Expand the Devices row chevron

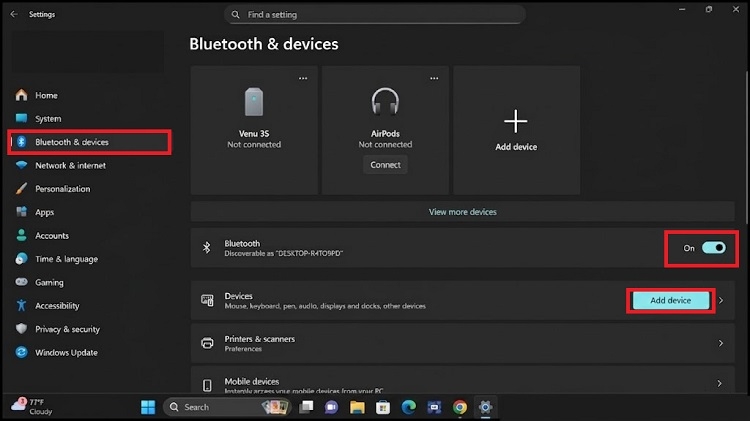tap(721, 300)
